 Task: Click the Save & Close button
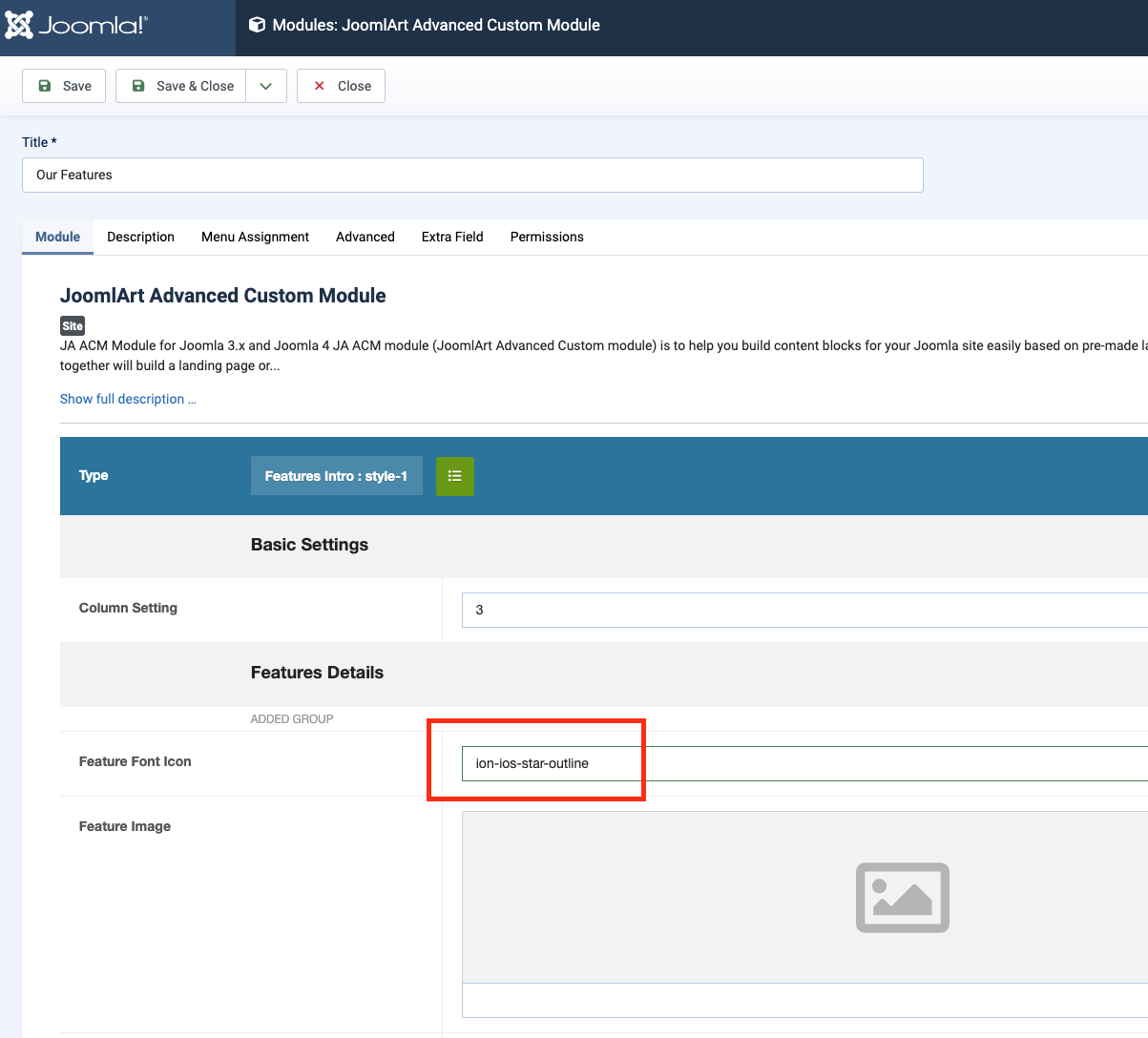coord(181,86)
